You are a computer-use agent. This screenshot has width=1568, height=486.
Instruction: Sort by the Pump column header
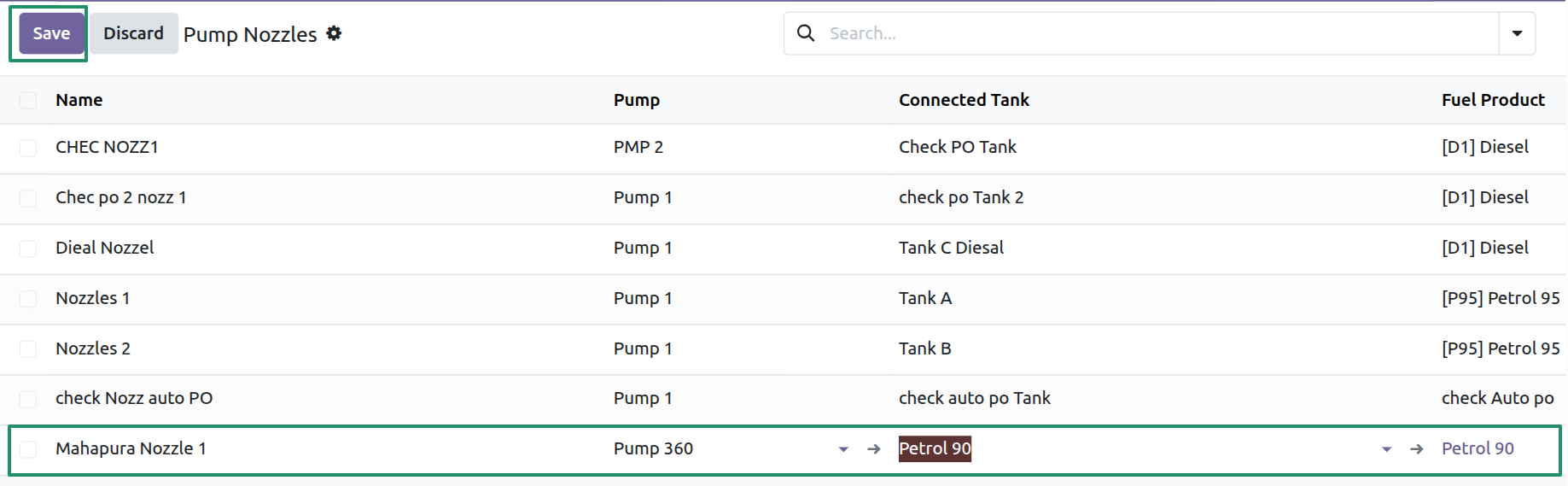tap(637, 100)
